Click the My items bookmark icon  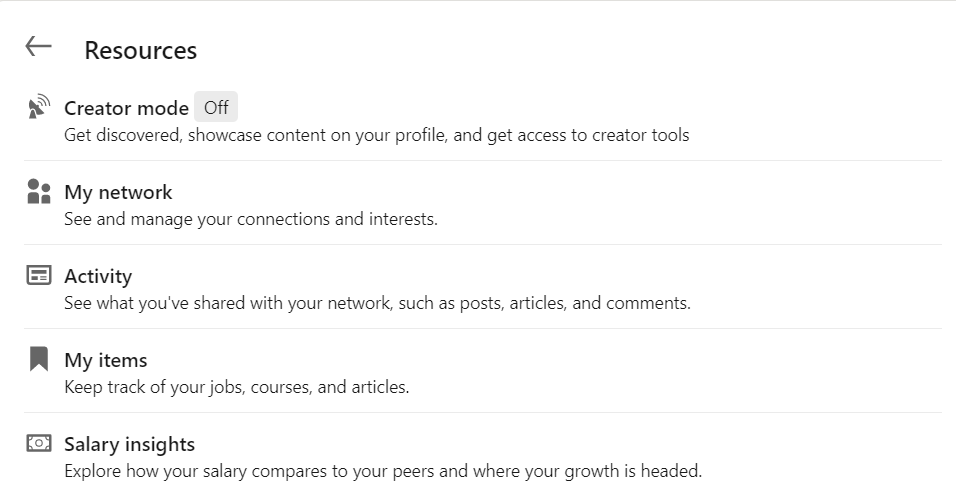coord(38,359)
